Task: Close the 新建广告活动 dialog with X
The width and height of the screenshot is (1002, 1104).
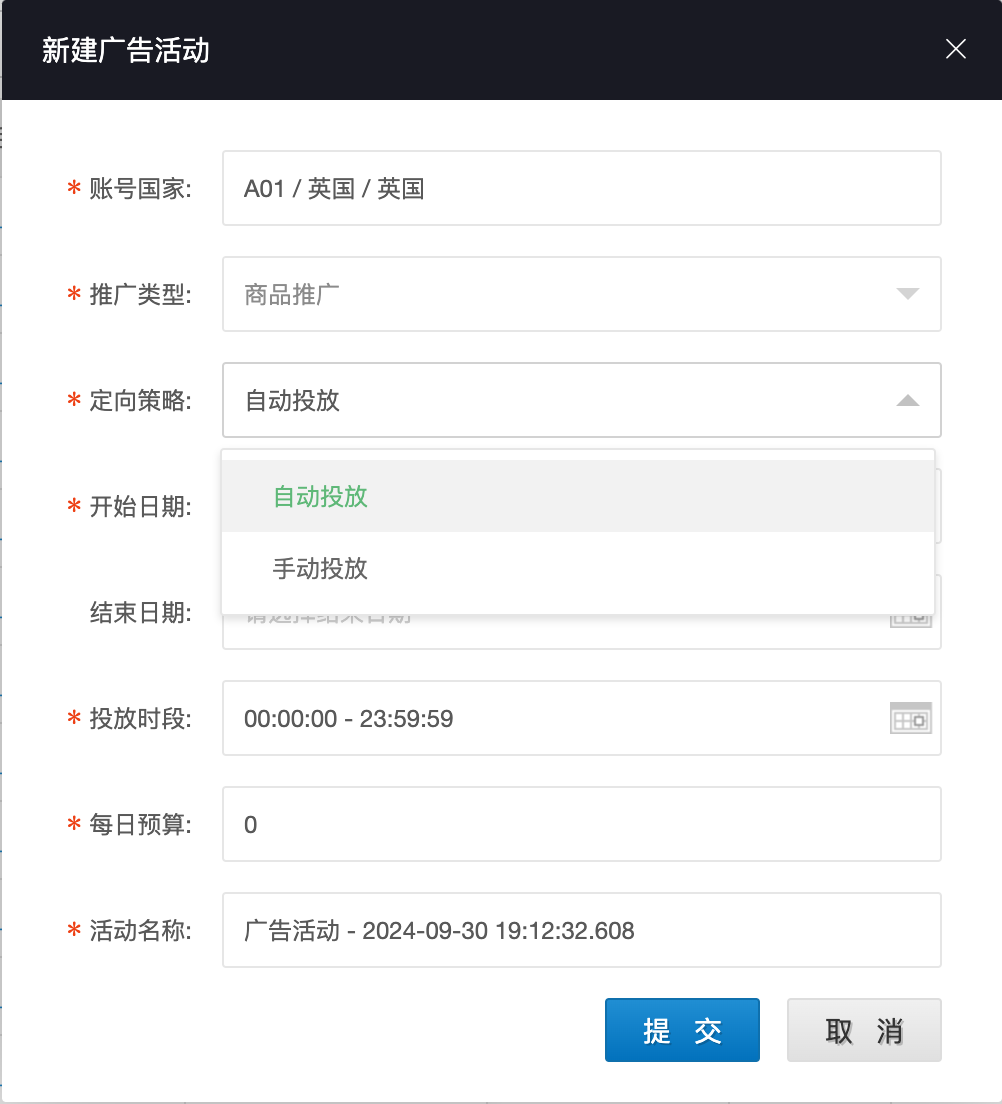Action: click(x=956, y=49)
